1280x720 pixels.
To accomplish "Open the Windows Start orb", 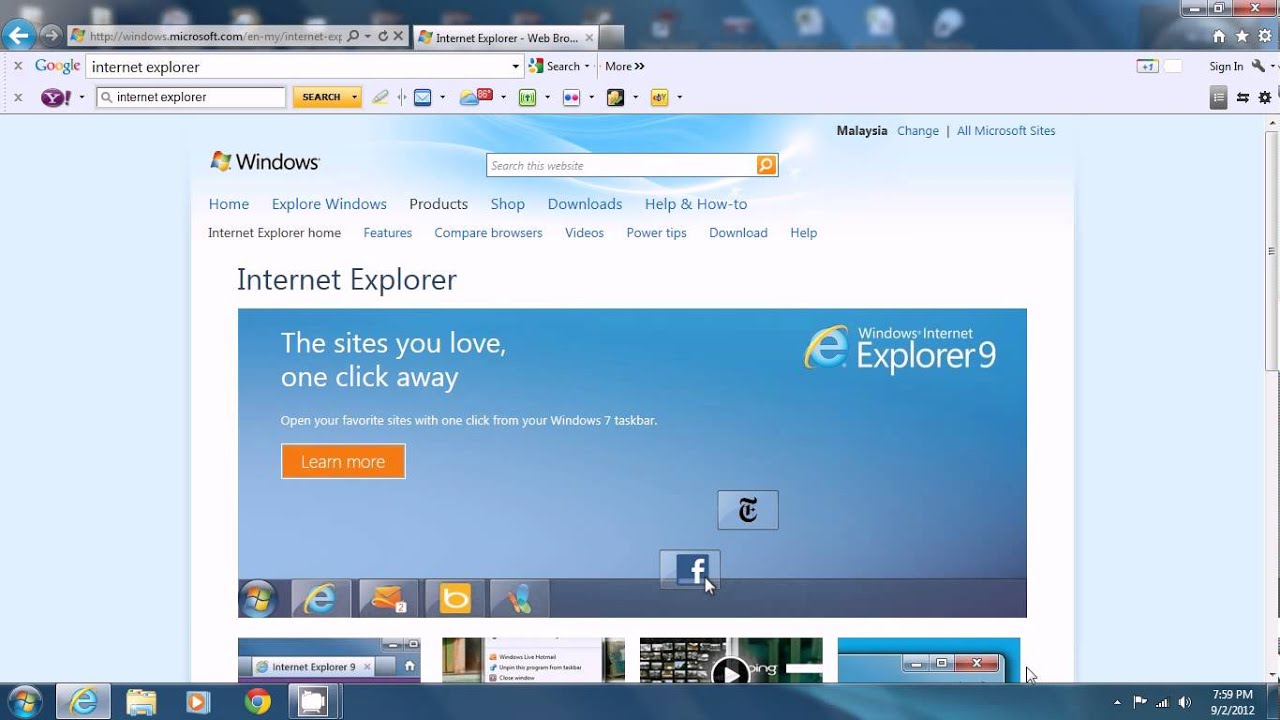I will tap(25, 701).
